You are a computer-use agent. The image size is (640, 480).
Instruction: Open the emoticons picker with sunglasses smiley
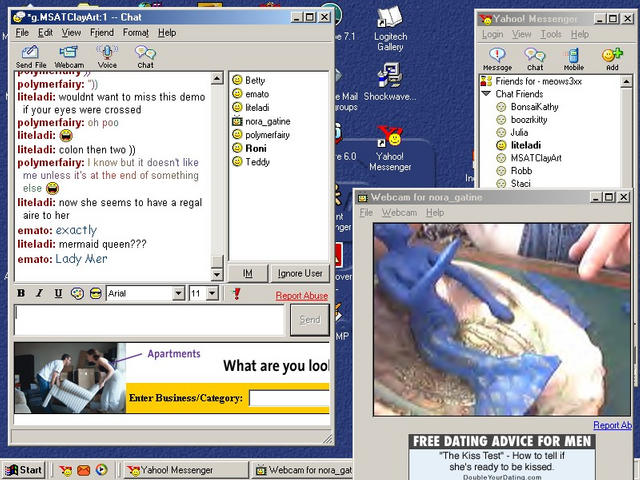[x=96, y=293]
